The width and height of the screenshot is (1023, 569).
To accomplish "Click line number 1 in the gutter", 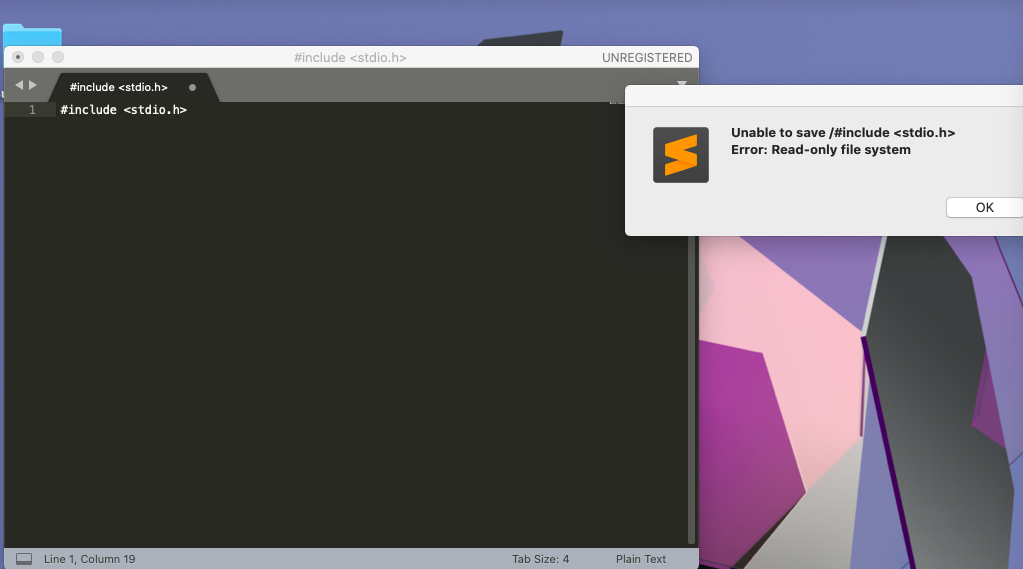I will tap(32, 110).
